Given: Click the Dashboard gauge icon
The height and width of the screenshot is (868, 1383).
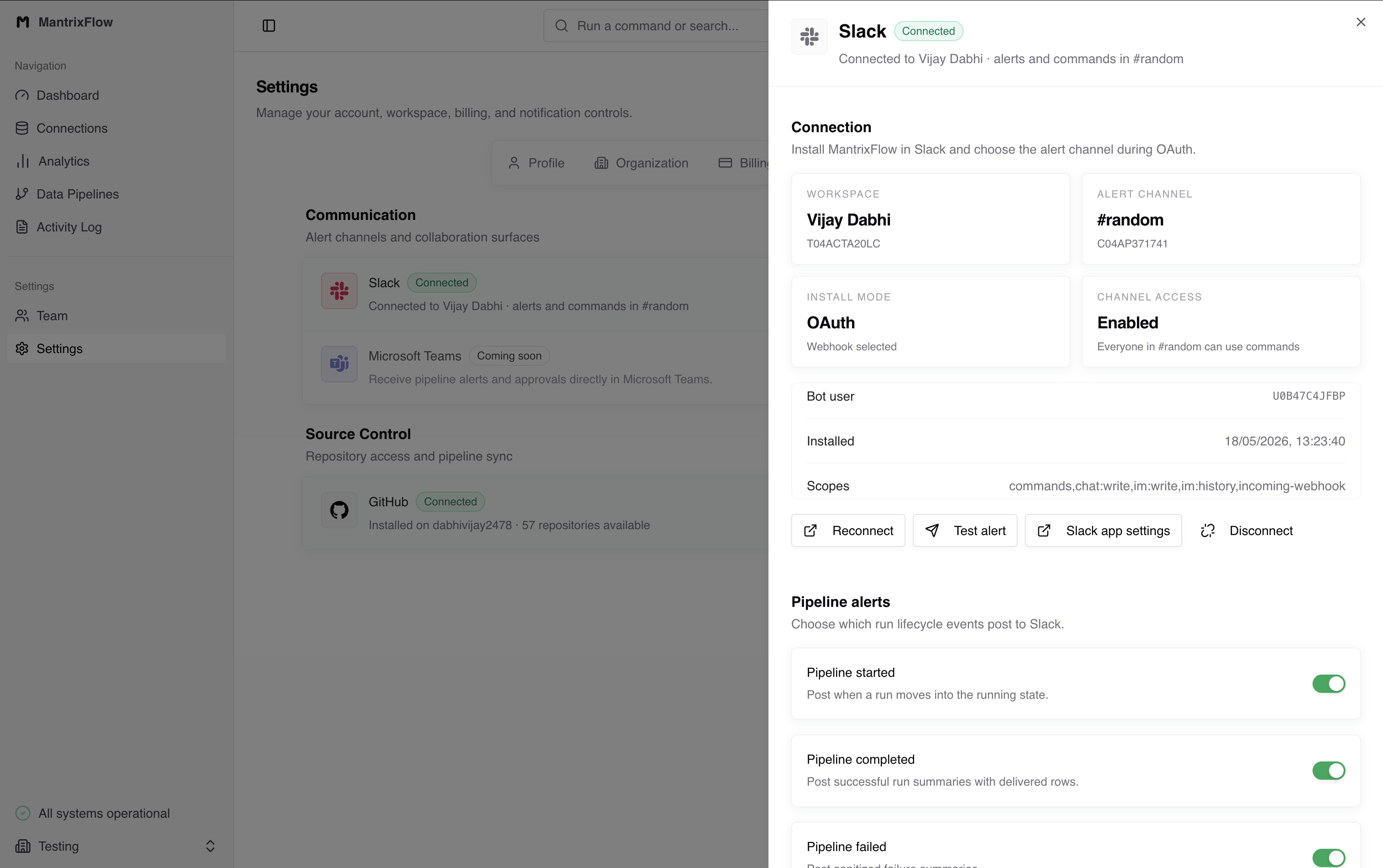Looking at the screenshot, I should tap(22, 95).
